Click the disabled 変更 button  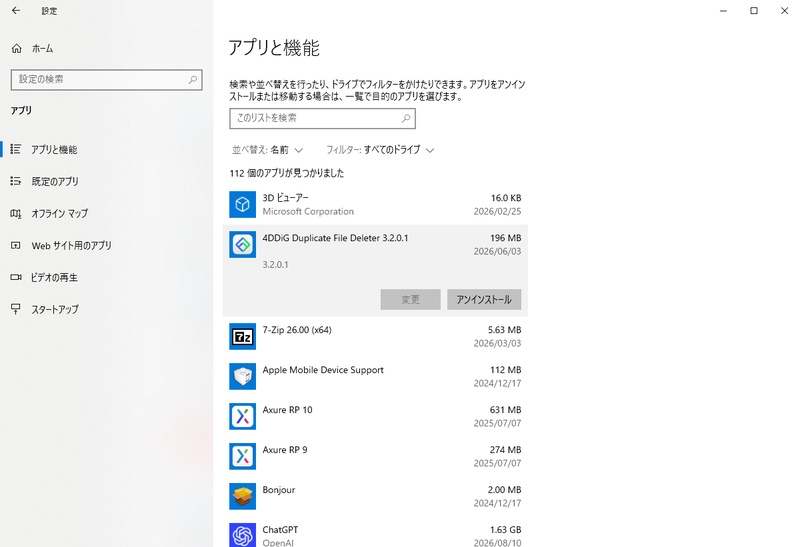point(410,300)
